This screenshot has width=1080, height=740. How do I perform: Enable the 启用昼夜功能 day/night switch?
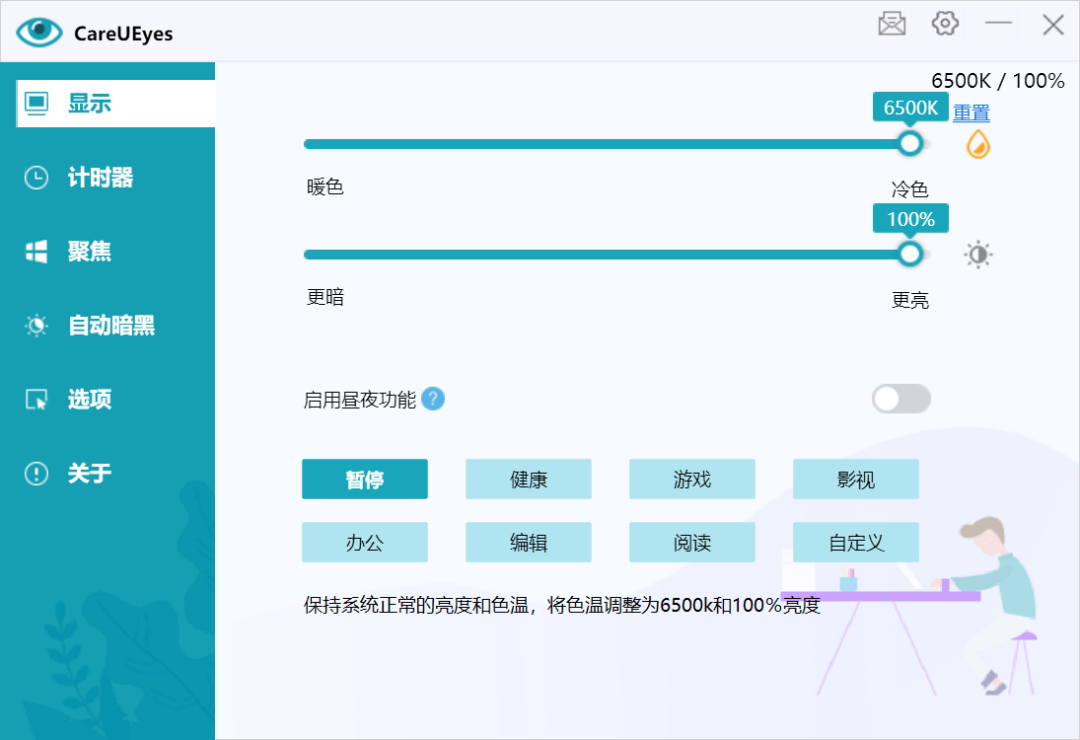pyautogui.click(x=899, y=398)
